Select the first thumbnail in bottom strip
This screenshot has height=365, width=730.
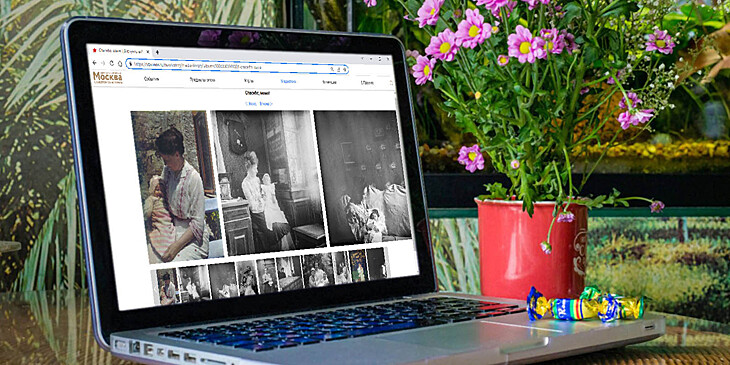click(x=168, y=286)
